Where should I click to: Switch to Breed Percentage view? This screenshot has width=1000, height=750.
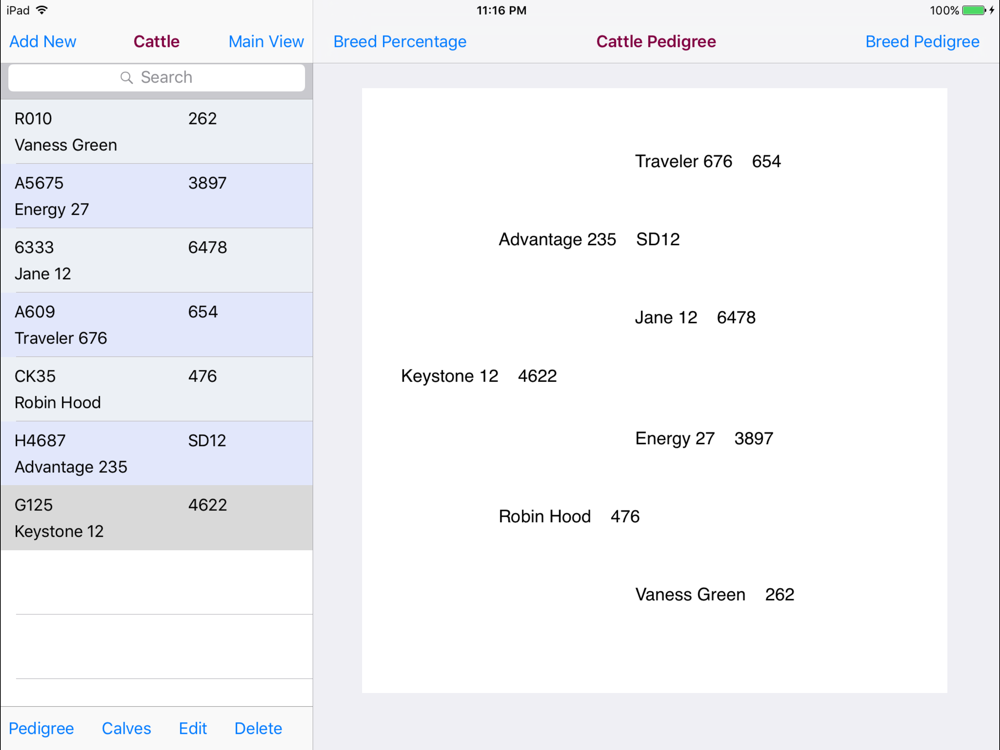pyautogui.click(x=400, y=42)
